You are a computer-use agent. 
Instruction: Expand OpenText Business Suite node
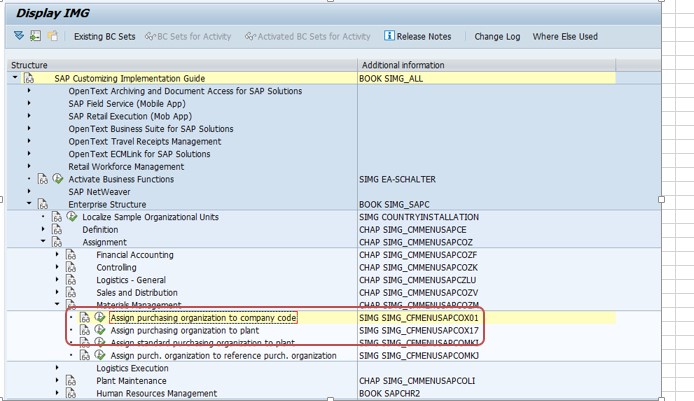[29, 128]
